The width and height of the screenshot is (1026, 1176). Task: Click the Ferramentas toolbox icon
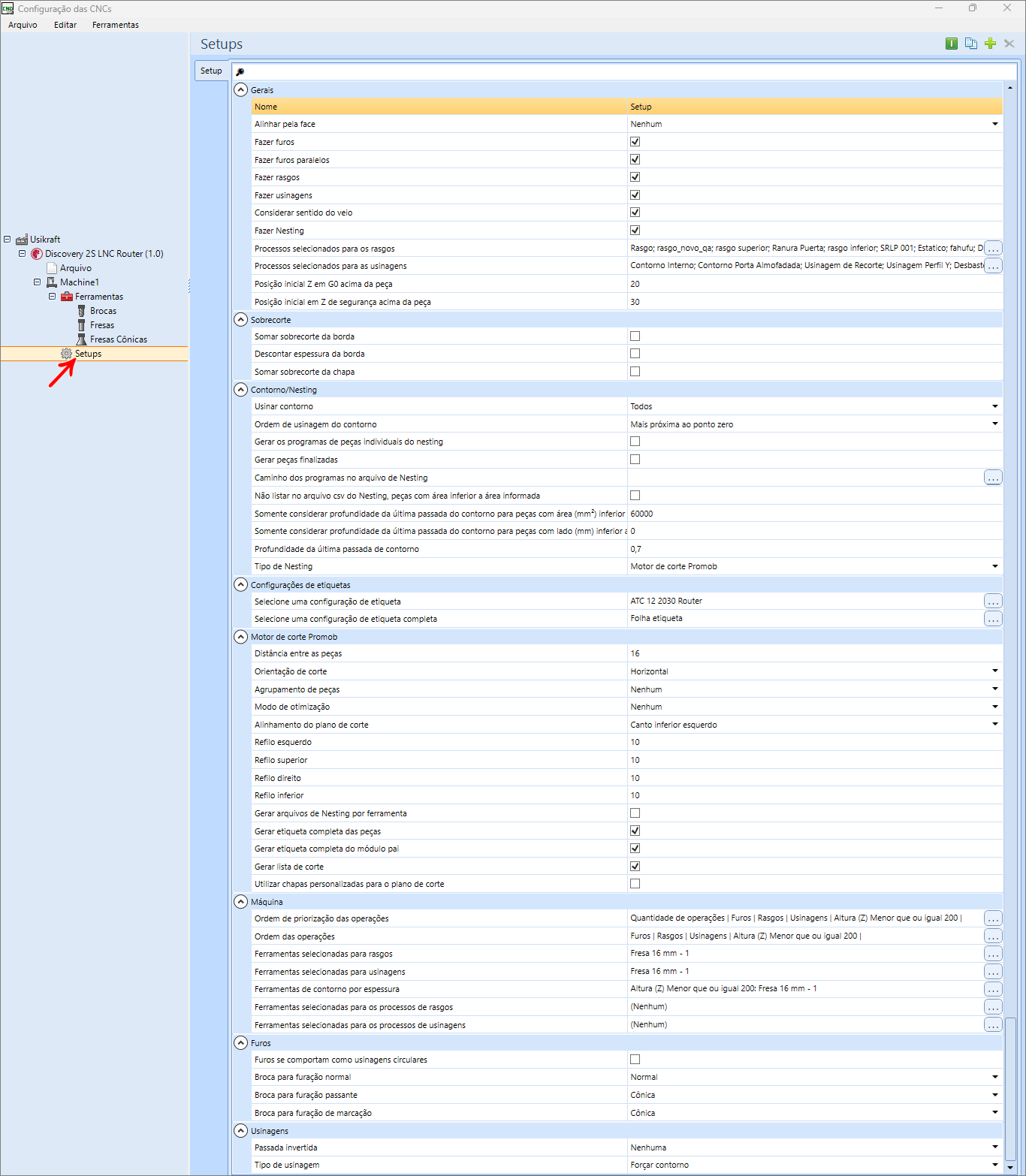[67, 297]
